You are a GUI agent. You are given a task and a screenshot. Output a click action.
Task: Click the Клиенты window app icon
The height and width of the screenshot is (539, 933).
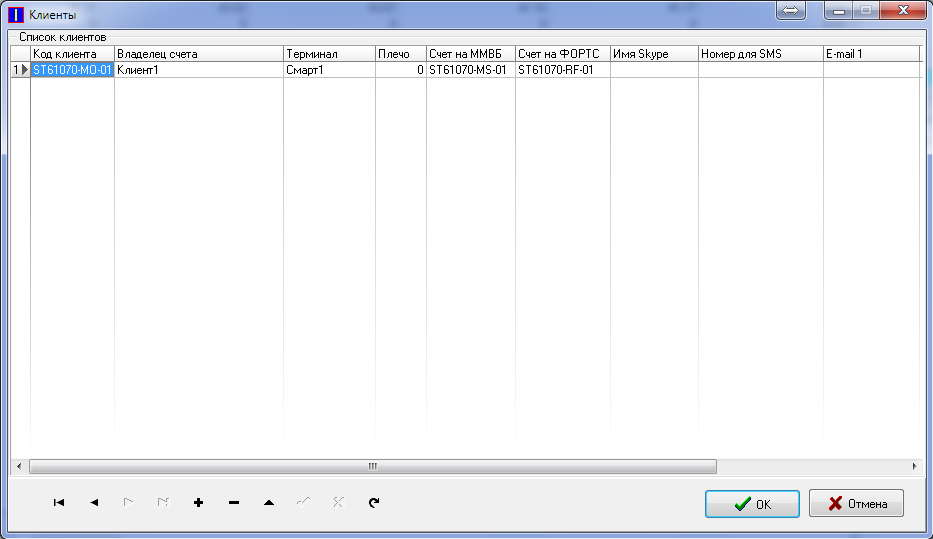[x=16, y=14]
